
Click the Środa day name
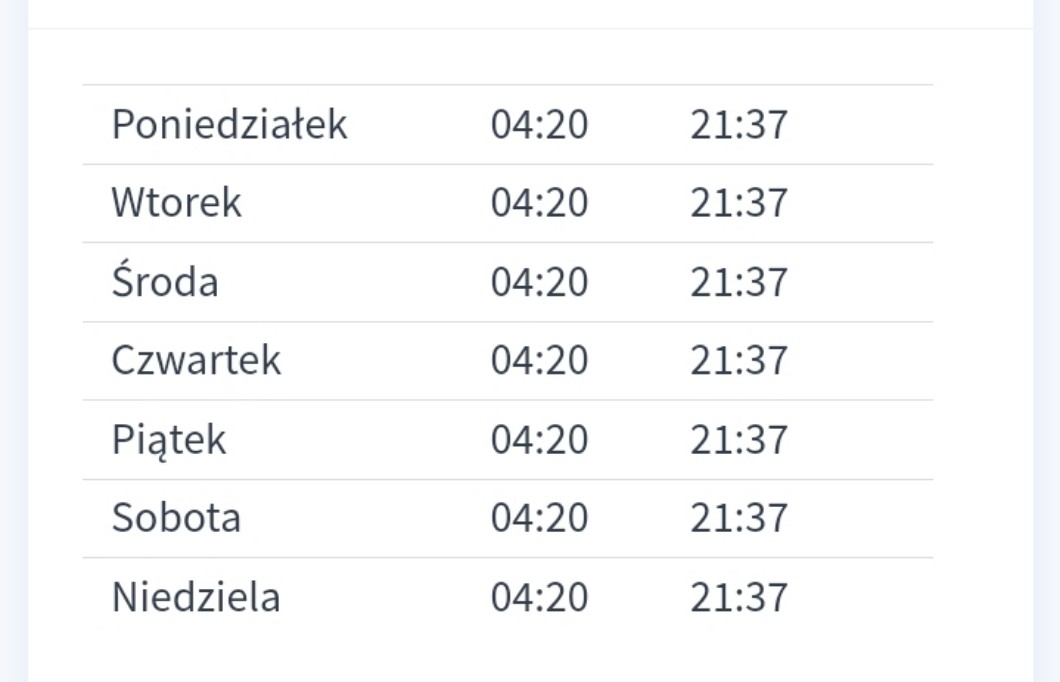(164, 282)
